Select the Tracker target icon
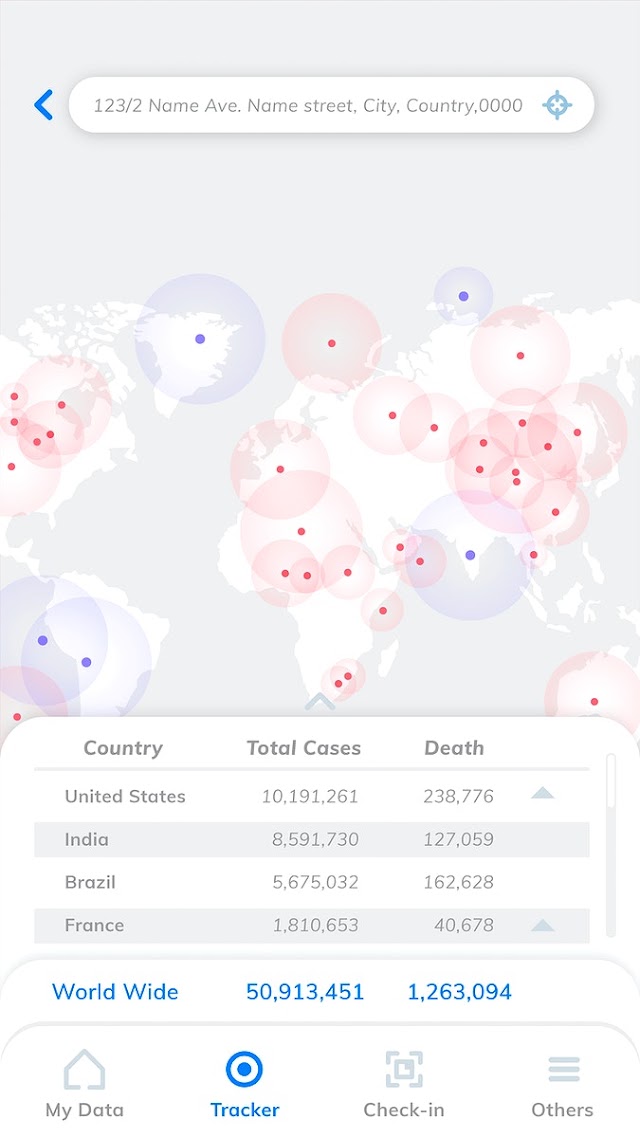Screen dimensions: 640x1138 [x=244, y=1069]
